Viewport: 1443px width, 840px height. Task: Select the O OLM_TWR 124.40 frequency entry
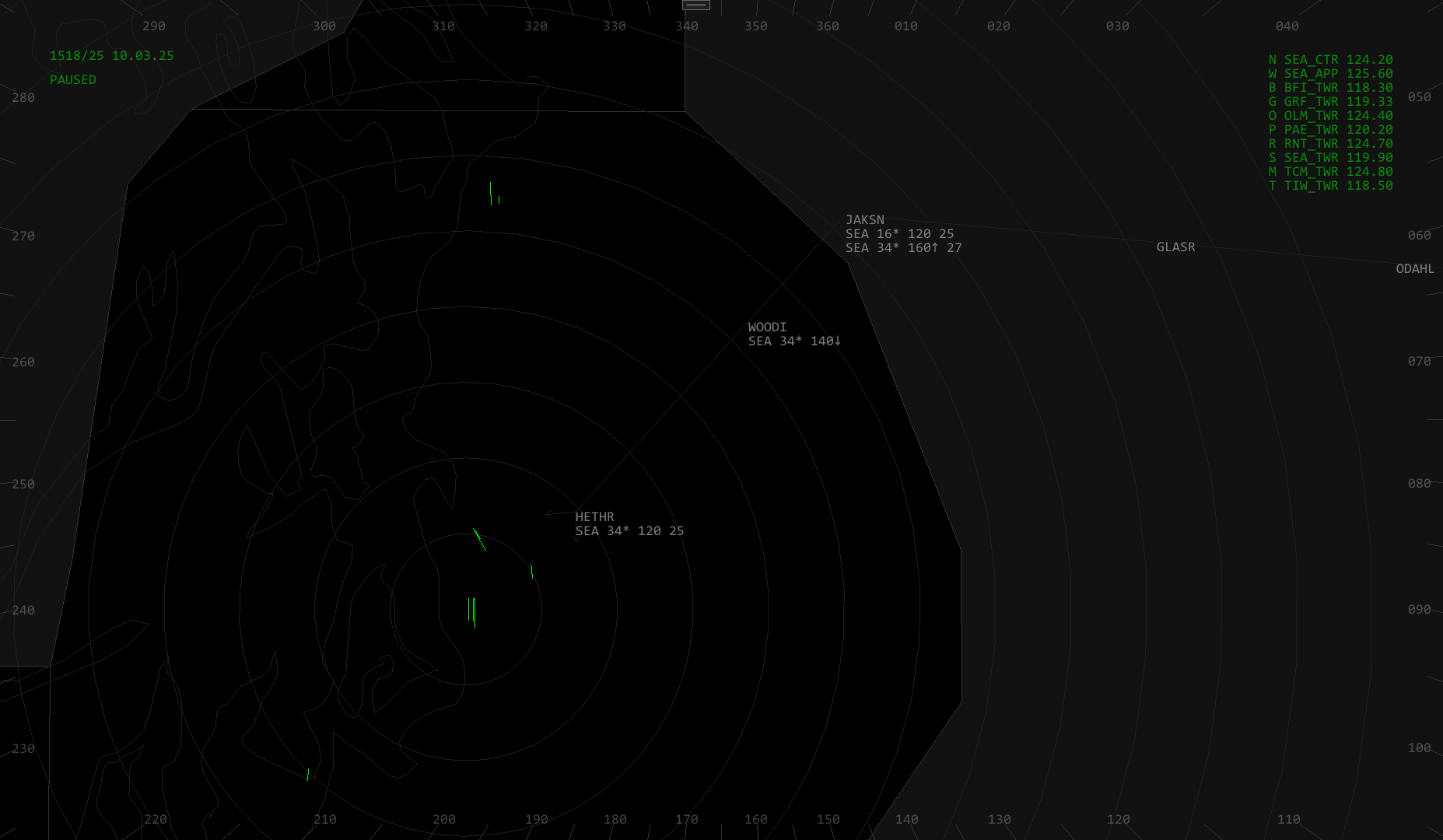[1330, 116]
